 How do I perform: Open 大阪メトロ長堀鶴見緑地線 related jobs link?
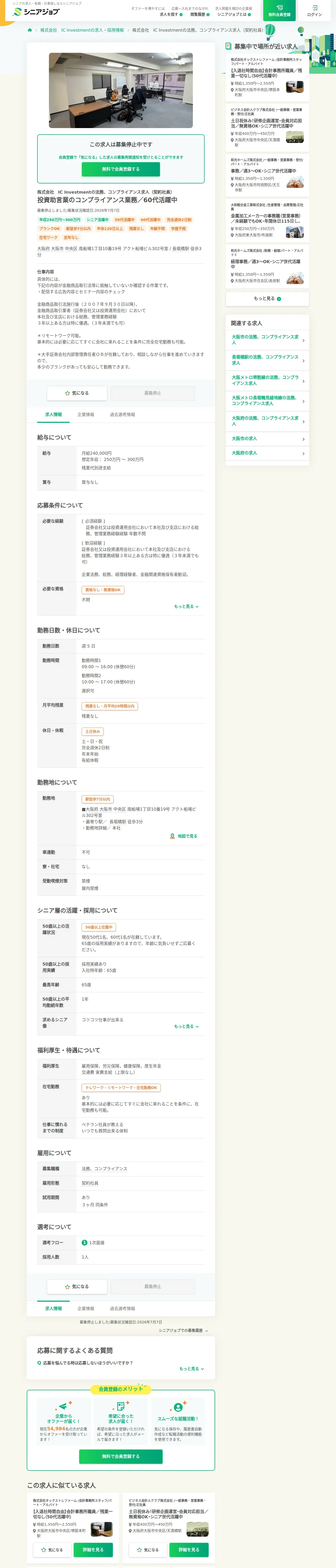[267, 401]
